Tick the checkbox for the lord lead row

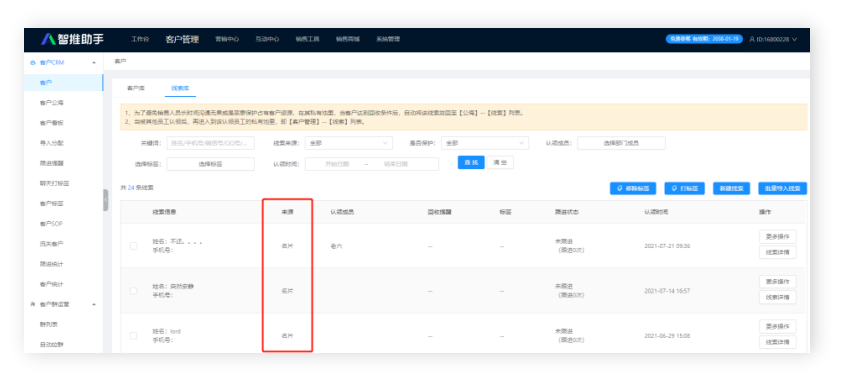(133, 336)
